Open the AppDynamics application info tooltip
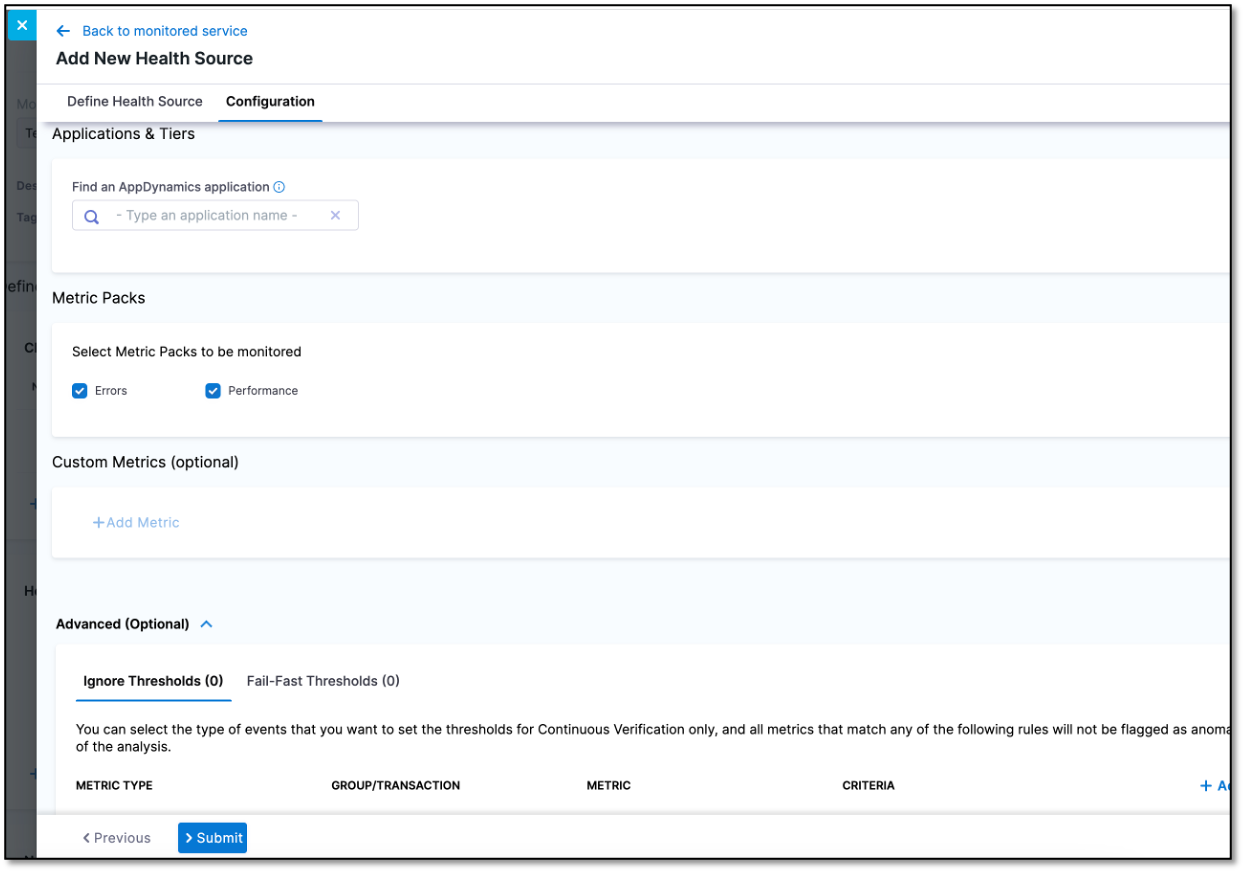This screenshot has height=872, width=1244. [279, 187]
